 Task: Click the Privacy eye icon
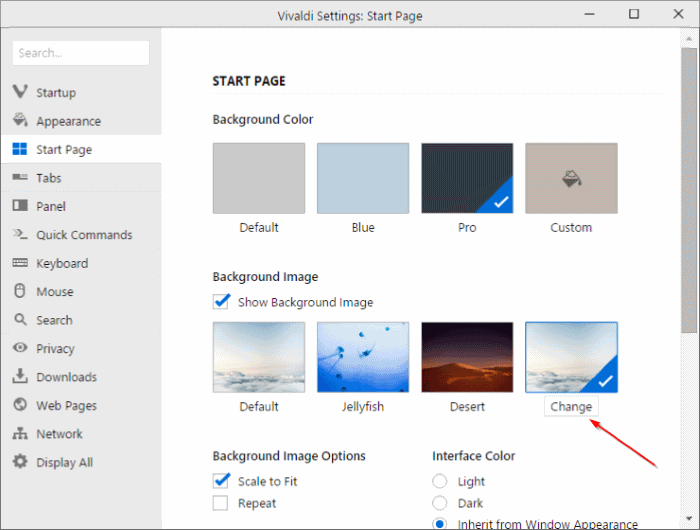pos(20,347)
